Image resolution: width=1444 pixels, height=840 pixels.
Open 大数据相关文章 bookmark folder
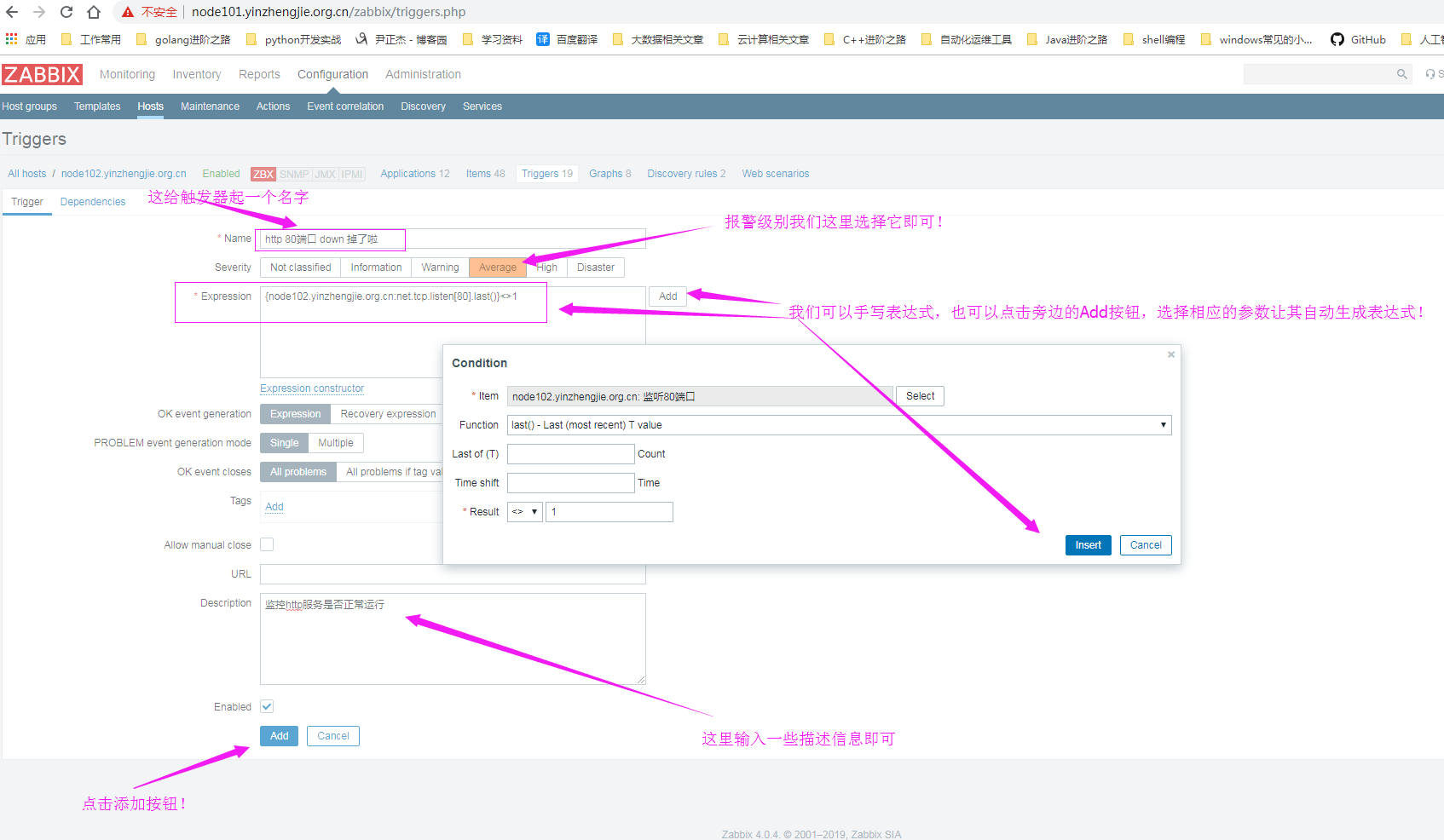(658, 39)
